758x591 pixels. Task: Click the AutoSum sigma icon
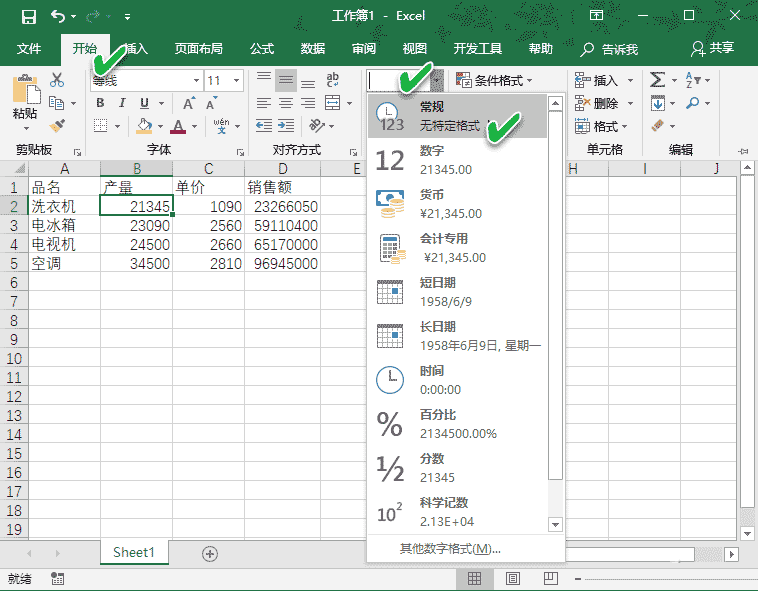(657, 80)
